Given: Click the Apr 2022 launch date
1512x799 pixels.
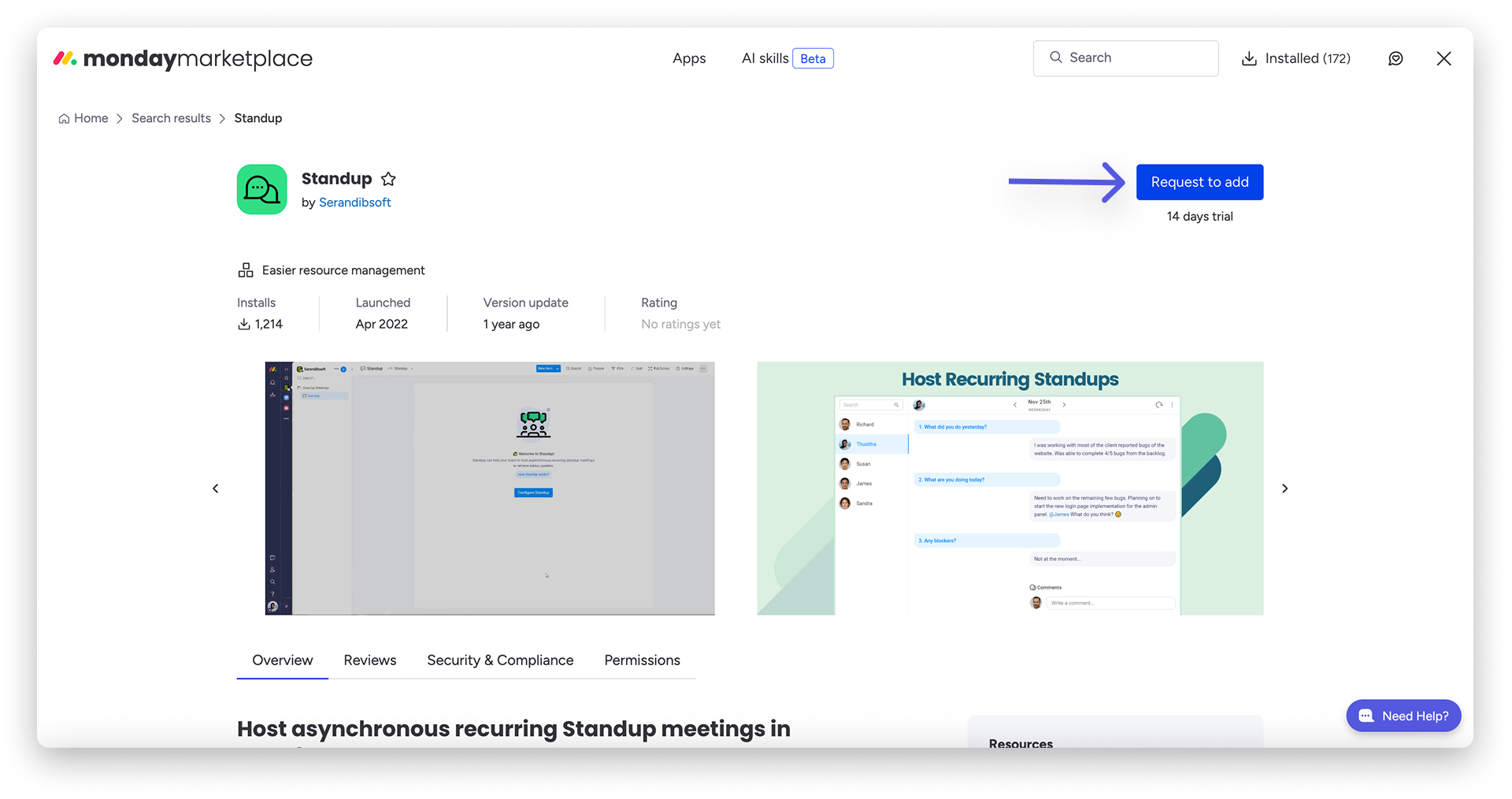Looking at the screenshot, I should [x=382, y=324].
